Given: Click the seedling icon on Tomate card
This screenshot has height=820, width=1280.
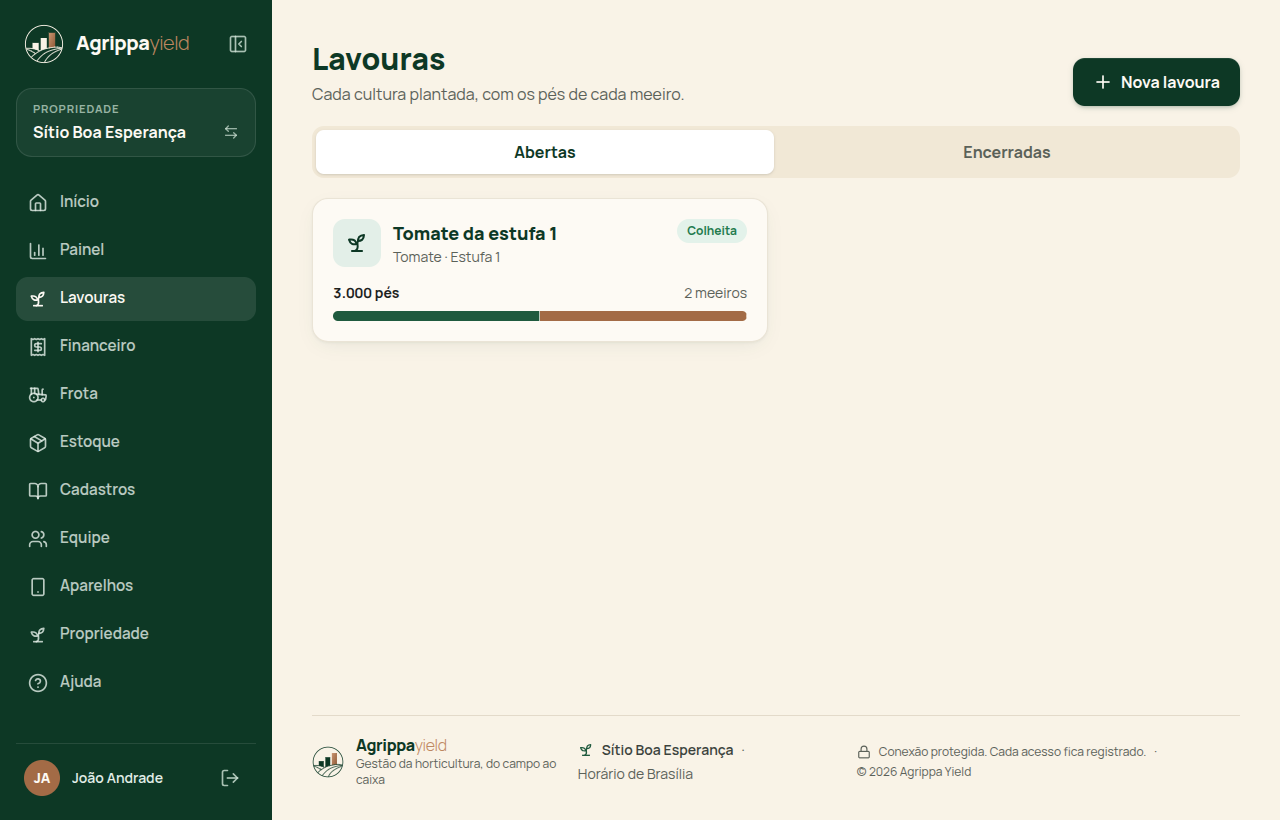Looking at the screenshot, I should tap(357, 243).
